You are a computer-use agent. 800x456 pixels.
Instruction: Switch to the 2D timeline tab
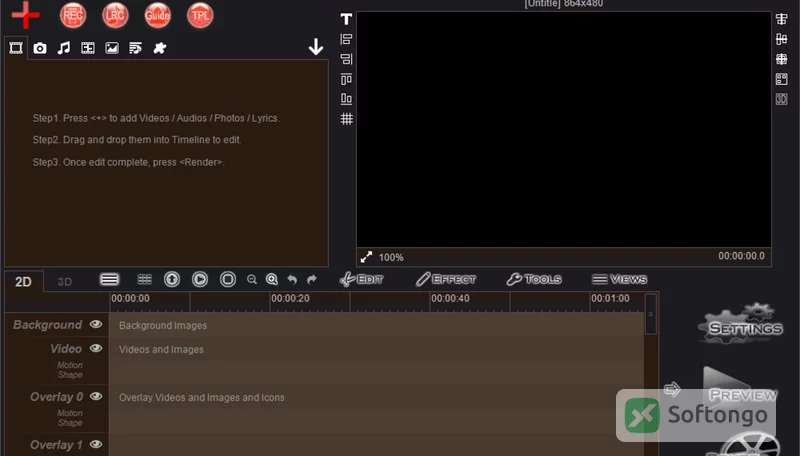click(23, 282)
